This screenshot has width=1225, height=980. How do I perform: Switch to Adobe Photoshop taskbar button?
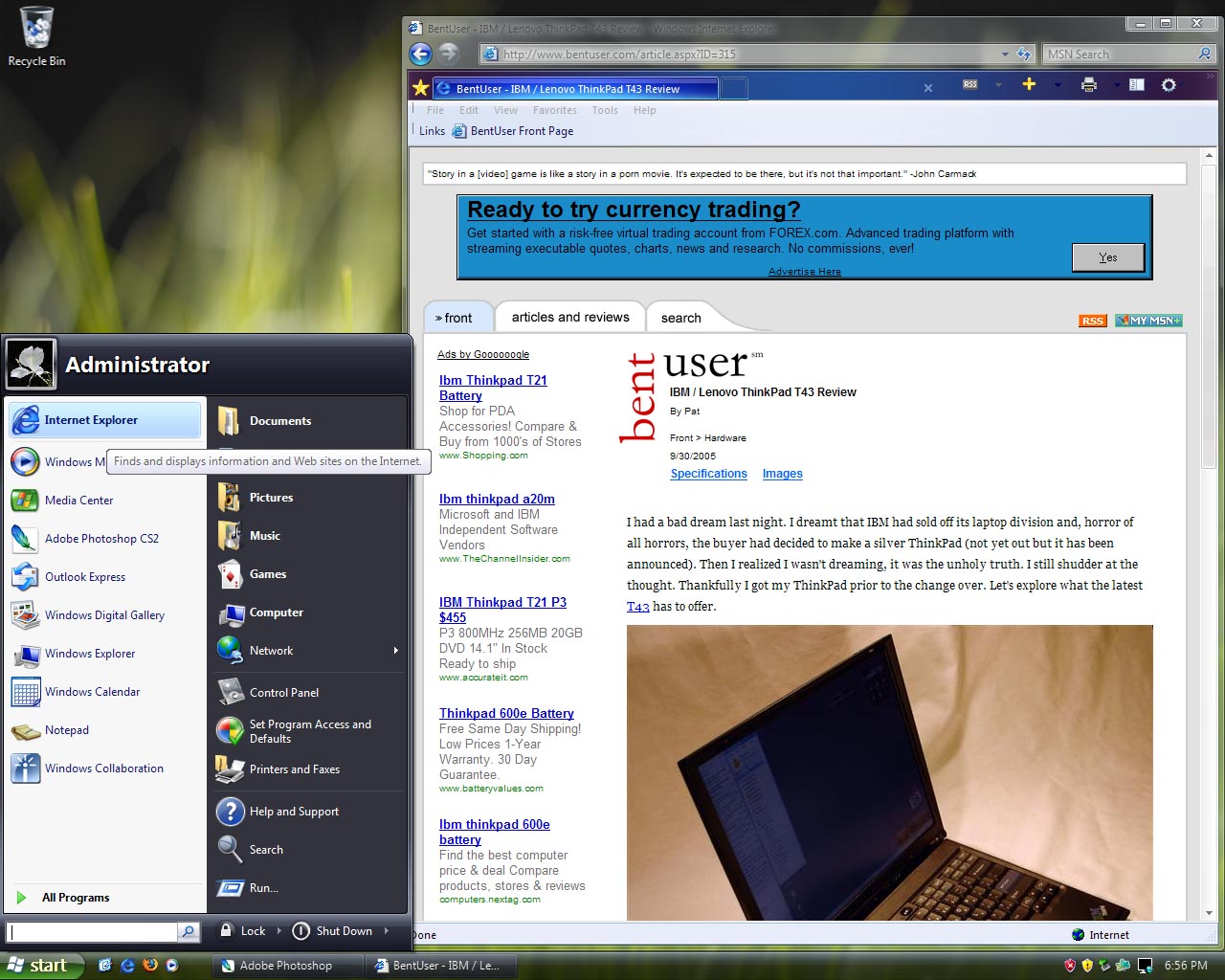click(287, 966)
